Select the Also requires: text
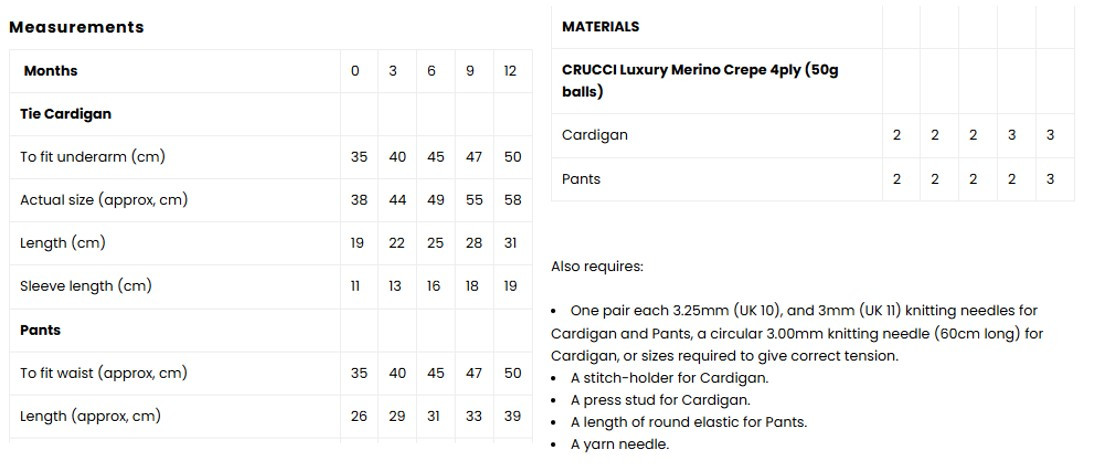This screenshot has height=466, width=1095. pos(597,267)
